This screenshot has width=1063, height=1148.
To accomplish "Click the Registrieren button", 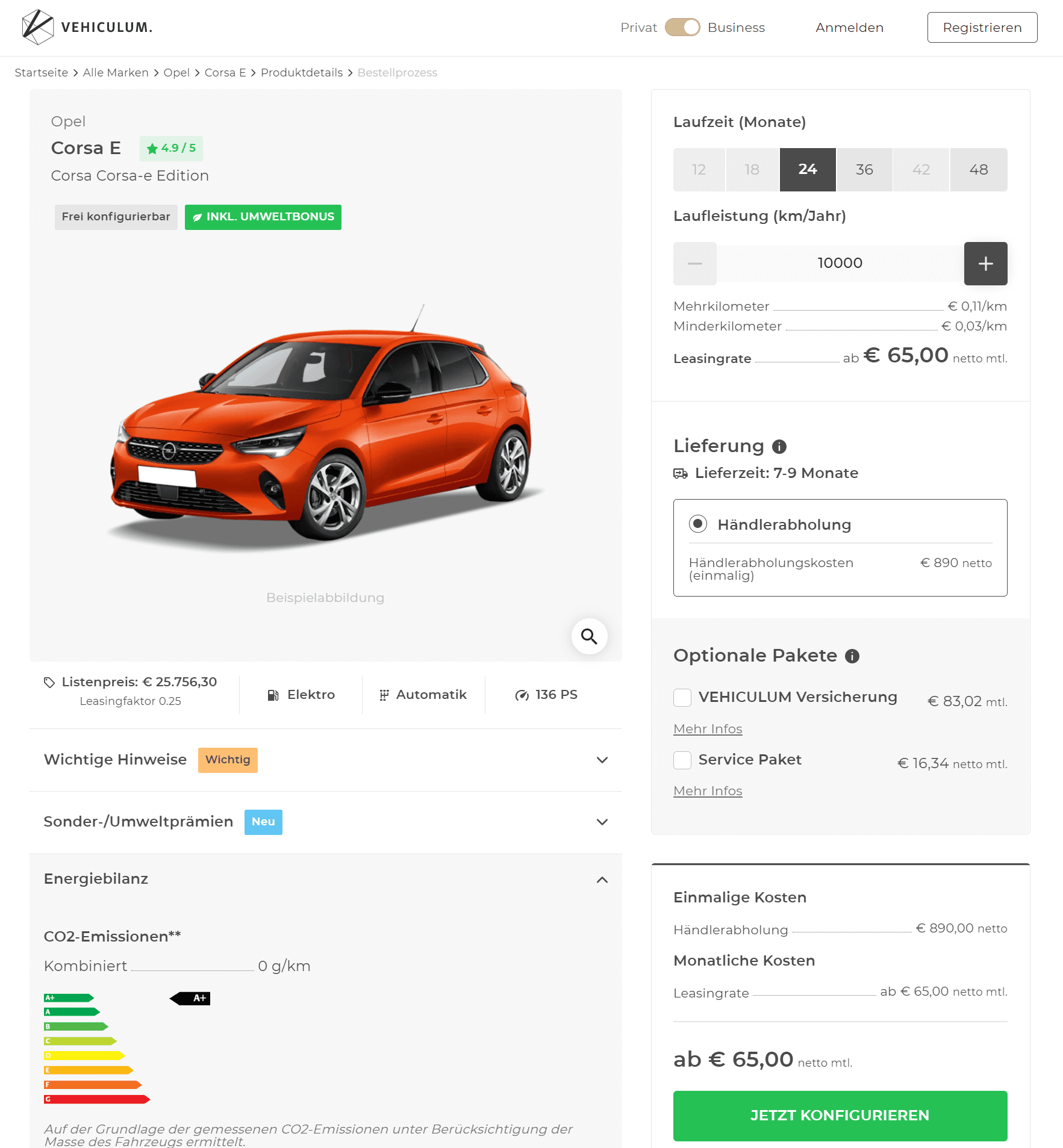I will click(x=982, y=28).
